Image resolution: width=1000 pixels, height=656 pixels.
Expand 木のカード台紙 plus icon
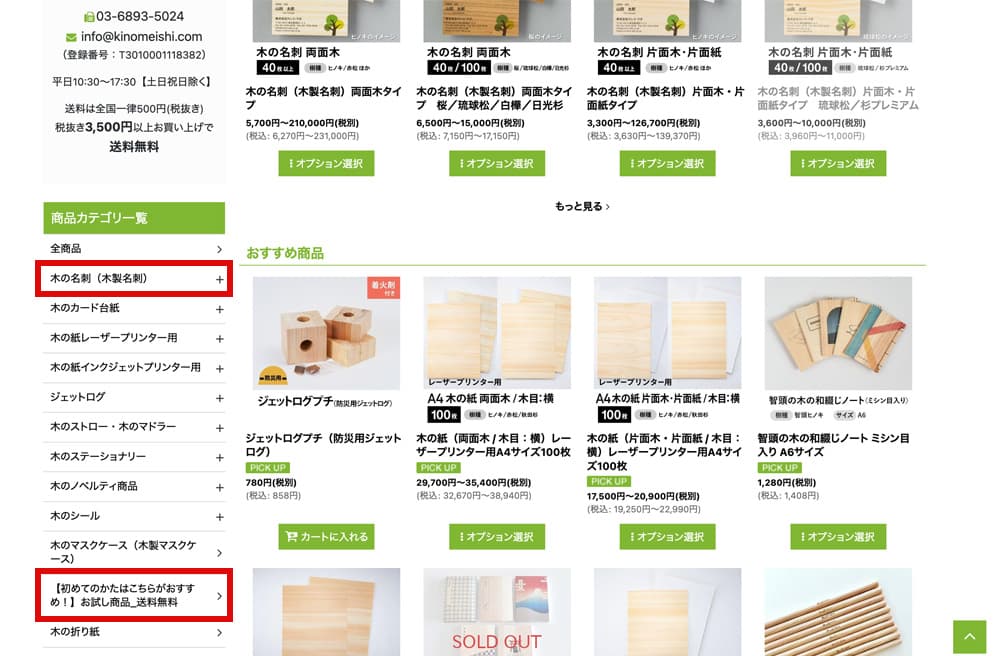coord(219,309)
